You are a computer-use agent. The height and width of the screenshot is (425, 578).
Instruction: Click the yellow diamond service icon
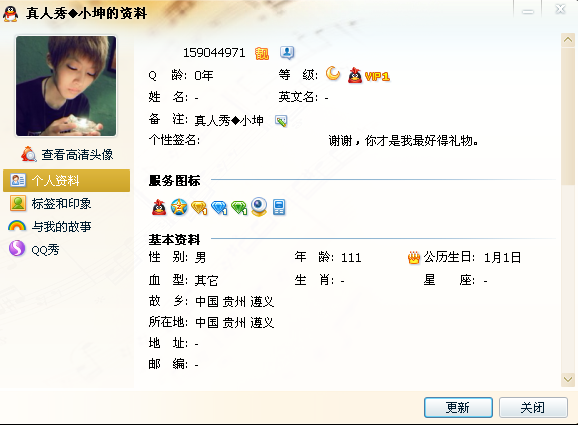[199, 208]
